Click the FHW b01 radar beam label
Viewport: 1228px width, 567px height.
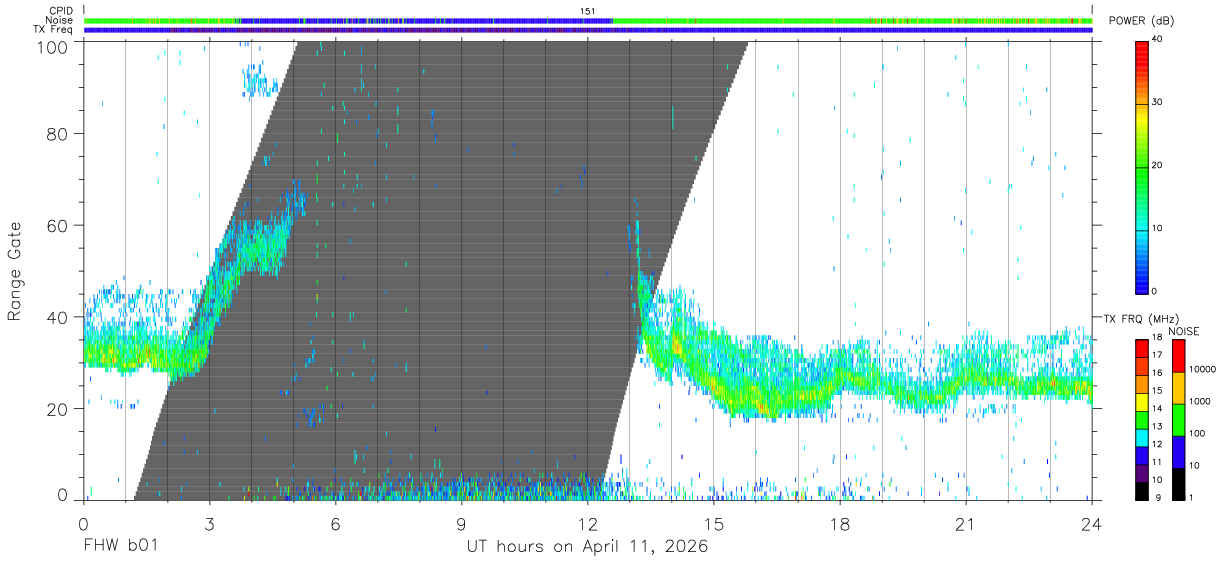(120, 547)
